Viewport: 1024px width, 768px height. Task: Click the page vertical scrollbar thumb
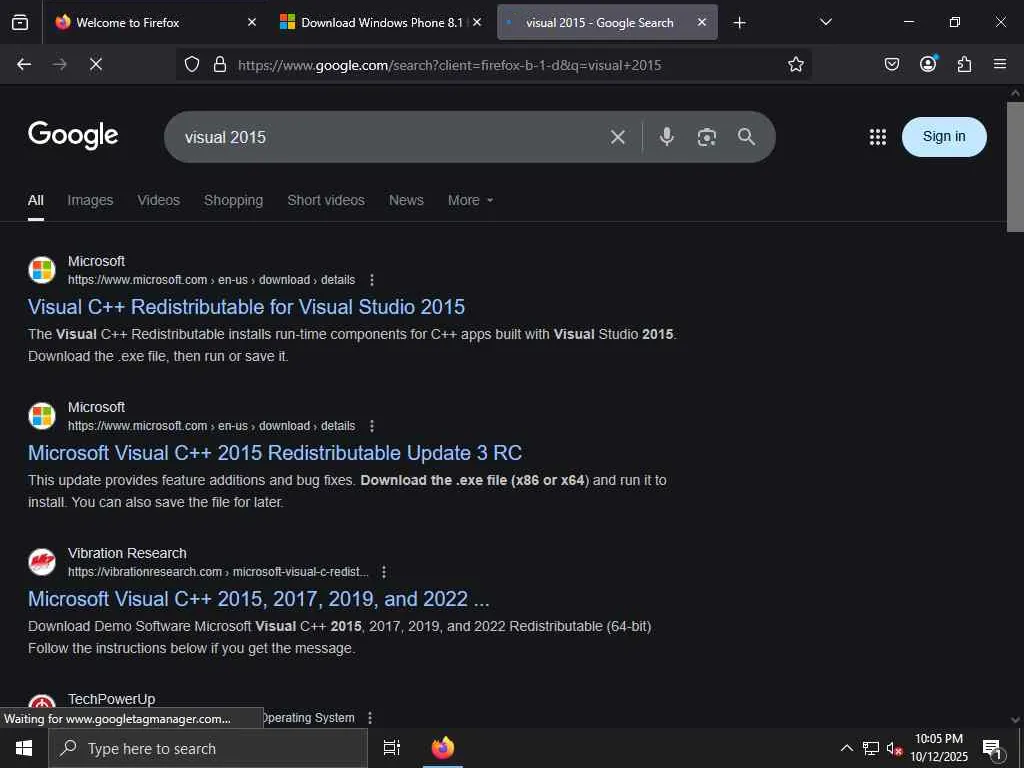[x=1015, y=167]
